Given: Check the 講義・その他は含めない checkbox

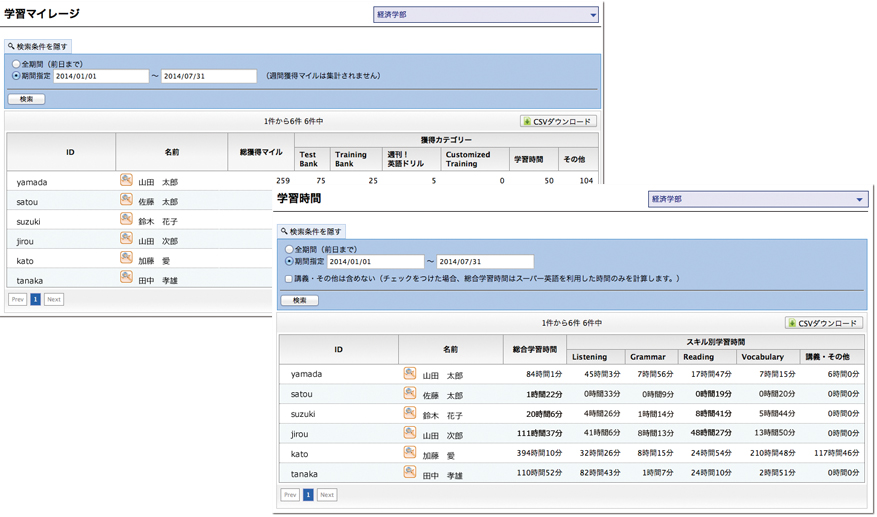Looking at the screenshot, I should tap(289, 279).
